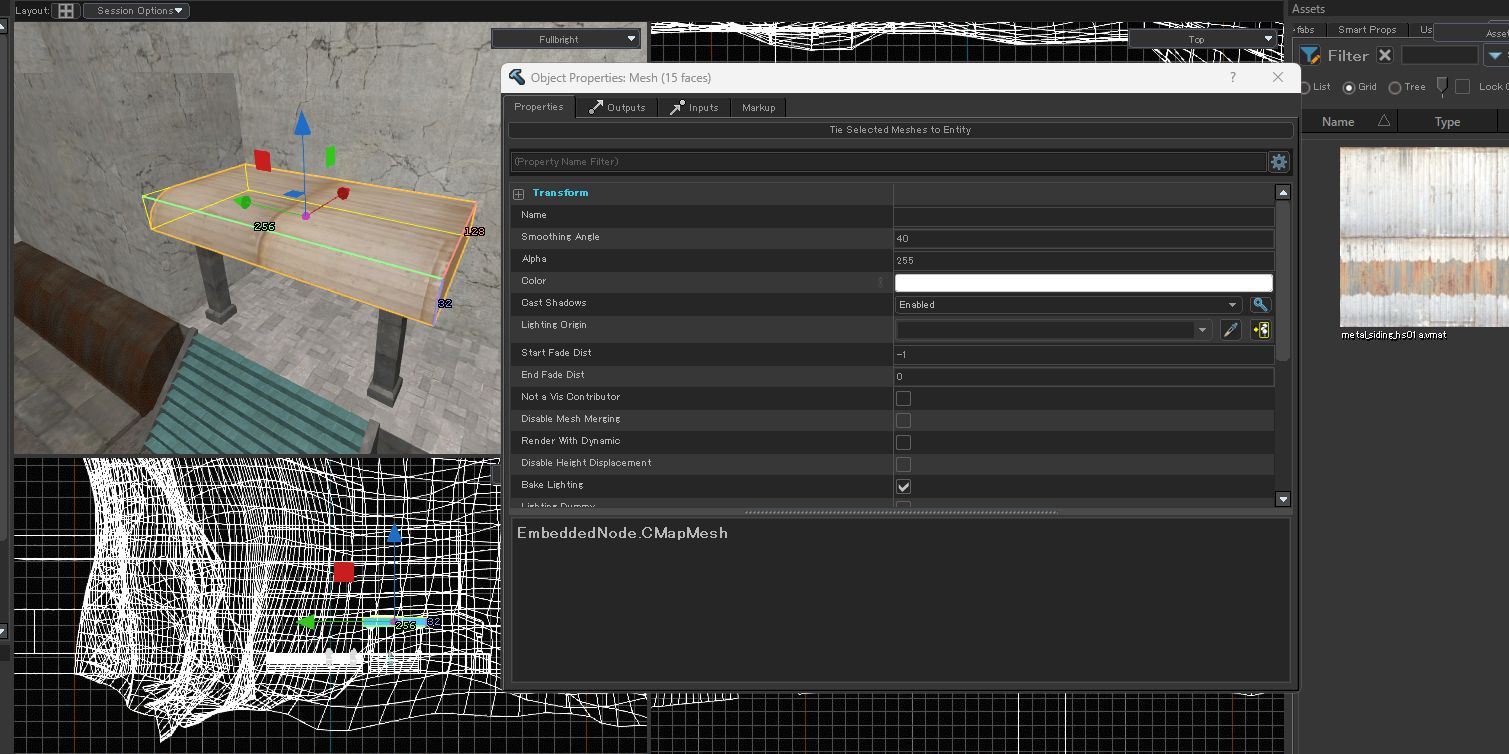Image resolution: width=1509 pixels, height=754 pixels.
Task: Click the four-pane Layout grid icon
Action: click(x=66, y=11)
